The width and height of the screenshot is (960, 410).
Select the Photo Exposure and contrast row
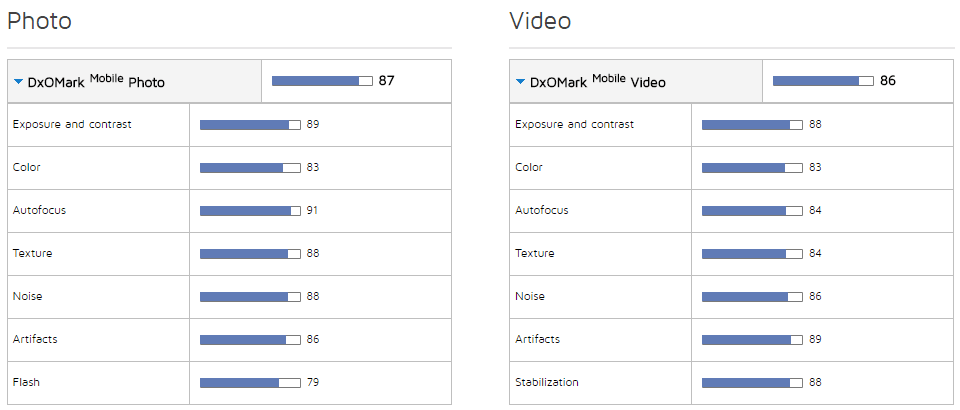(72, 125)
